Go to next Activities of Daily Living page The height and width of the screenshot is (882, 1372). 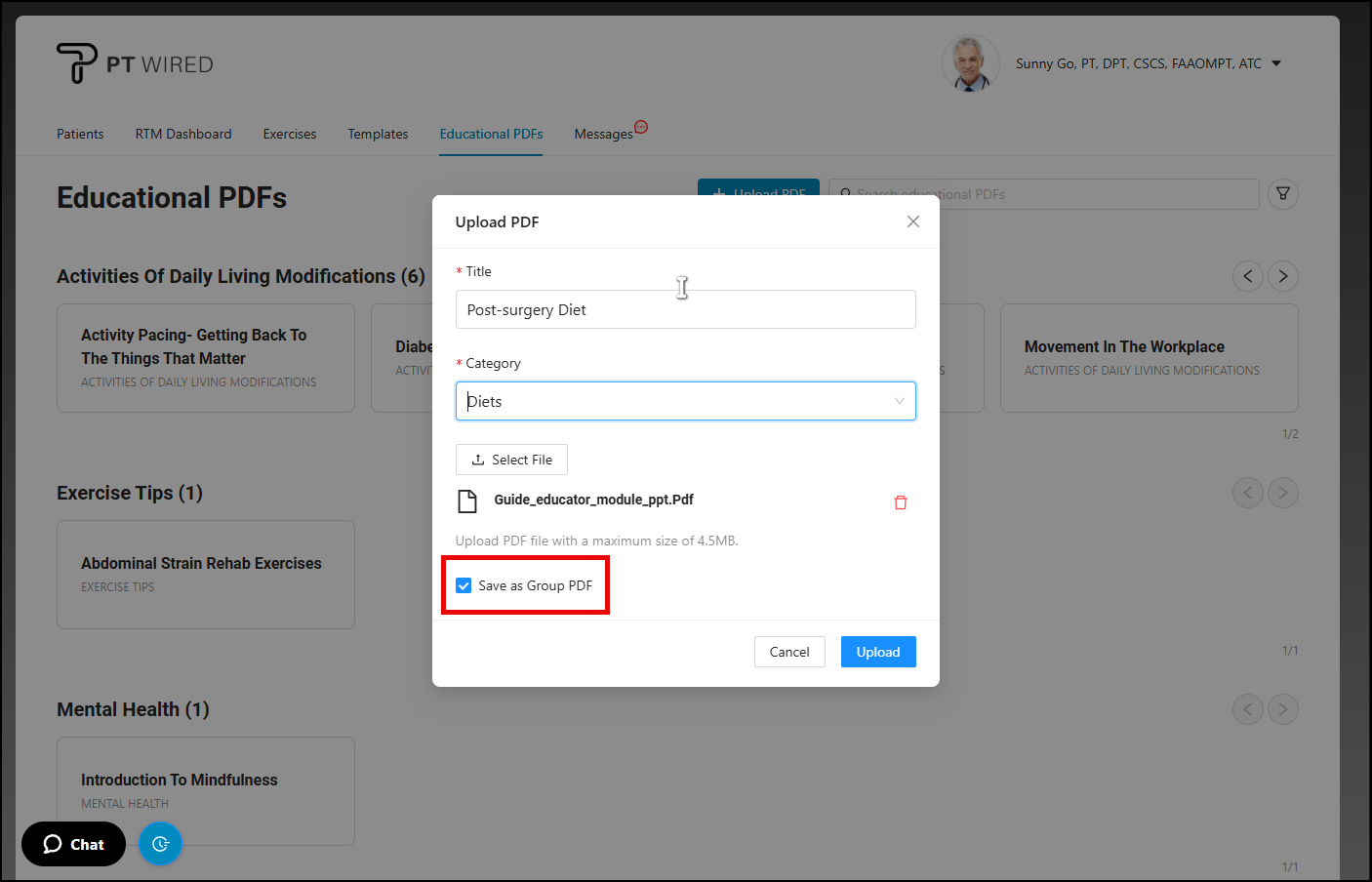click(x=1282, y=276)
